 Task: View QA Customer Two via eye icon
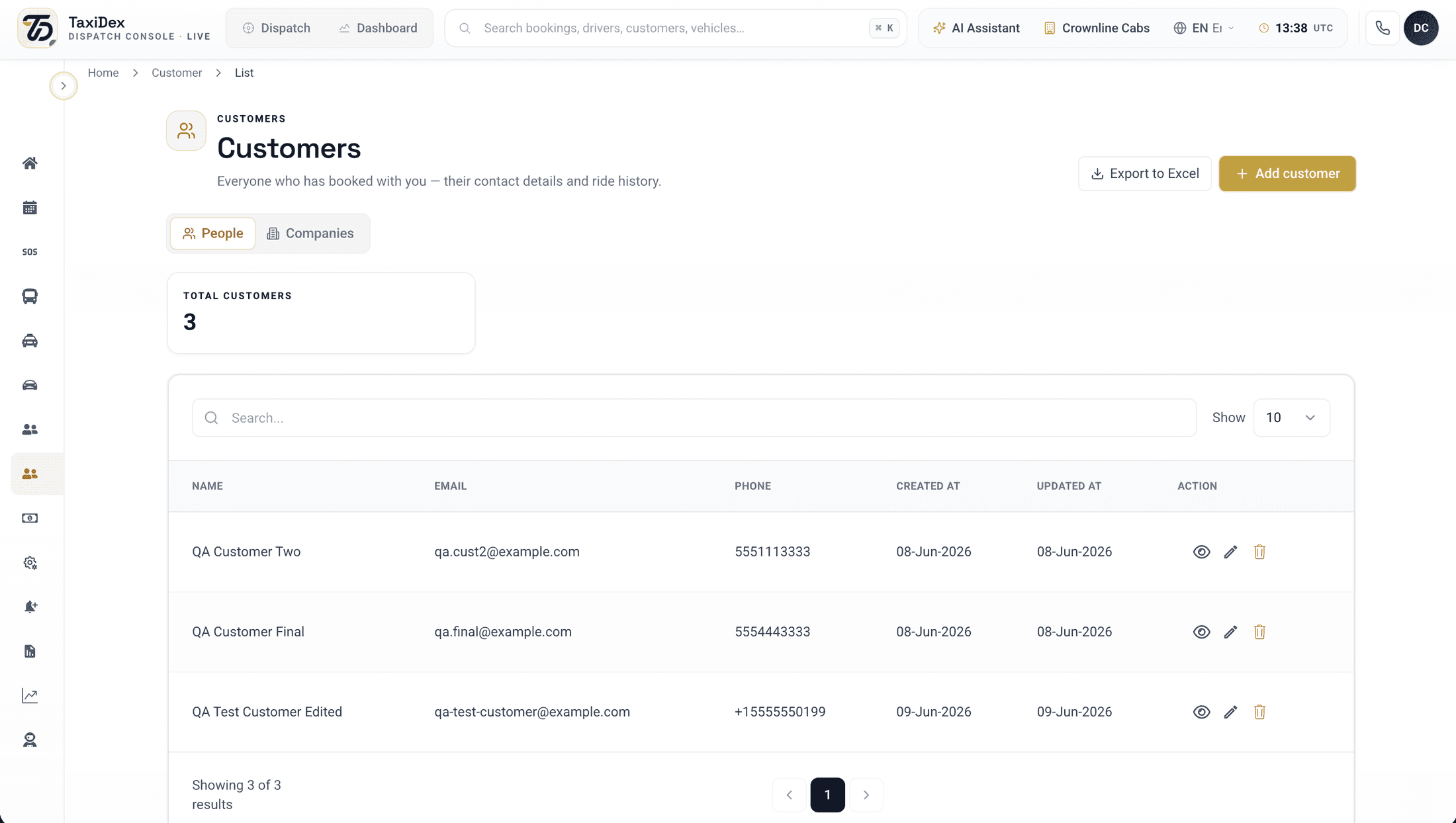(1201, 552)
